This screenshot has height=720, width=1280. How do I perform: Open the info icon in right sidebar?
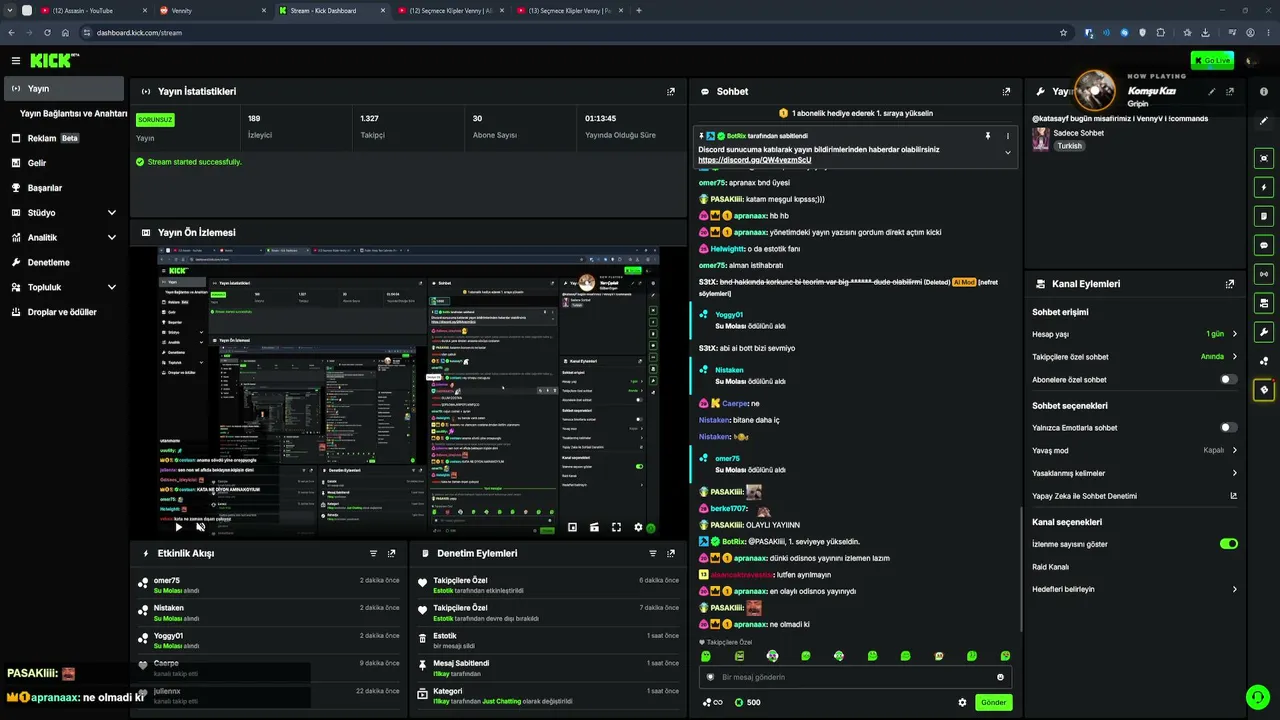[1264, 91]
